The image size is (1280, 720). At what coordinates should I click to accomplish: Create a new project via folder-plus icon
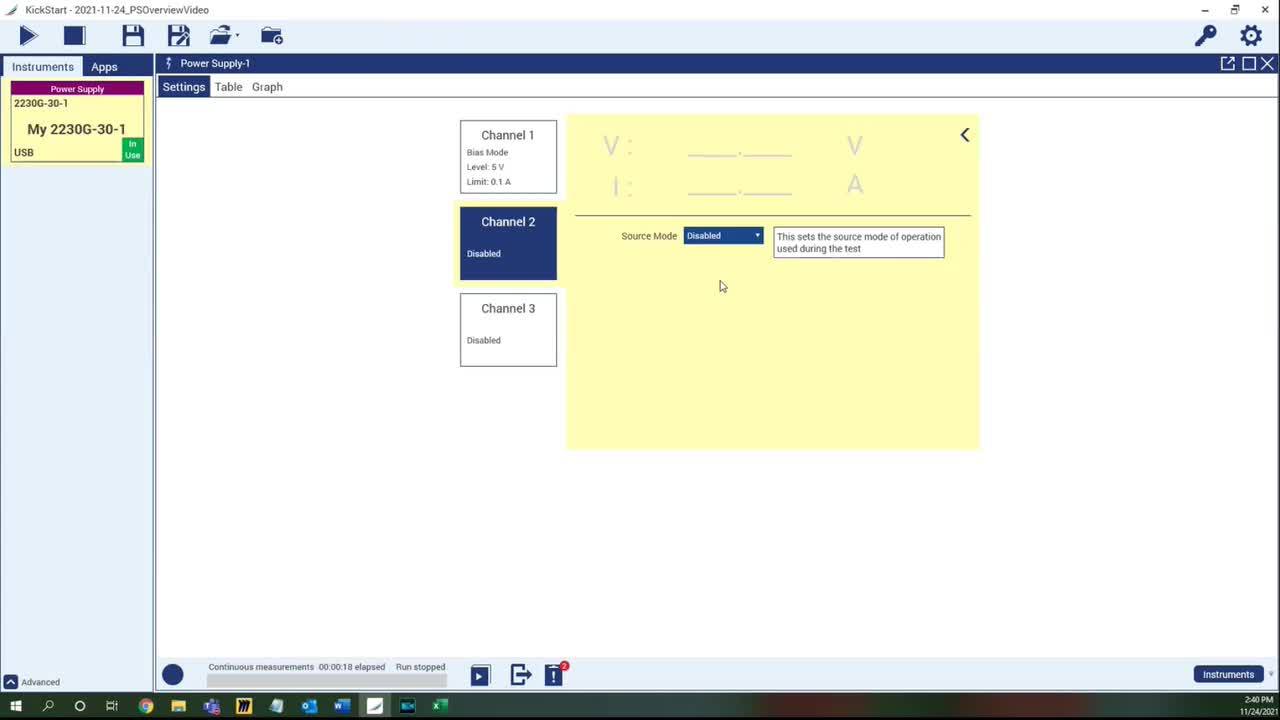[x=272, y=36]
